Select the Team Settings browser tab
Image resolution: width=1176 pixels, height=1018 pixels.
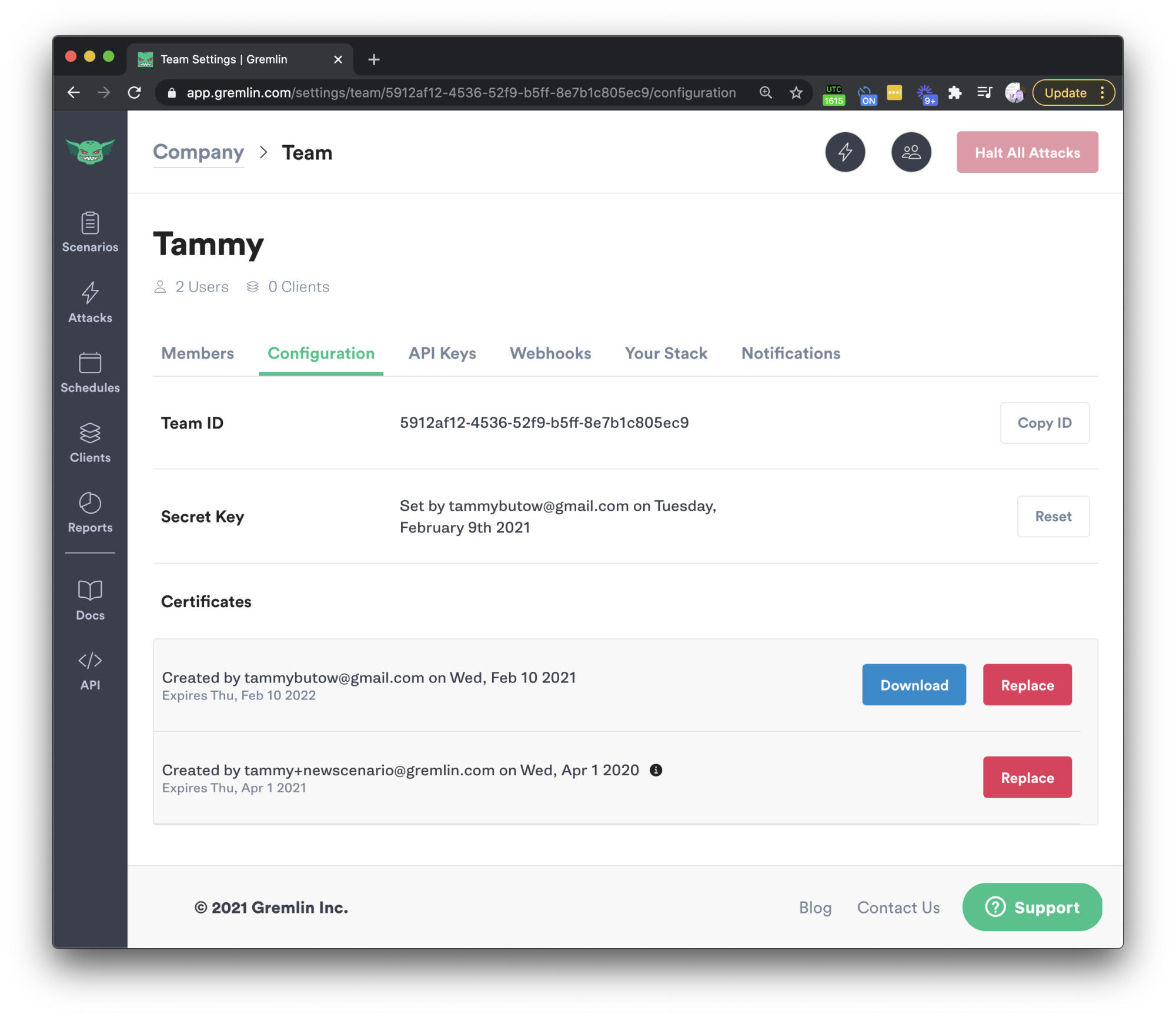click(240, 59)
